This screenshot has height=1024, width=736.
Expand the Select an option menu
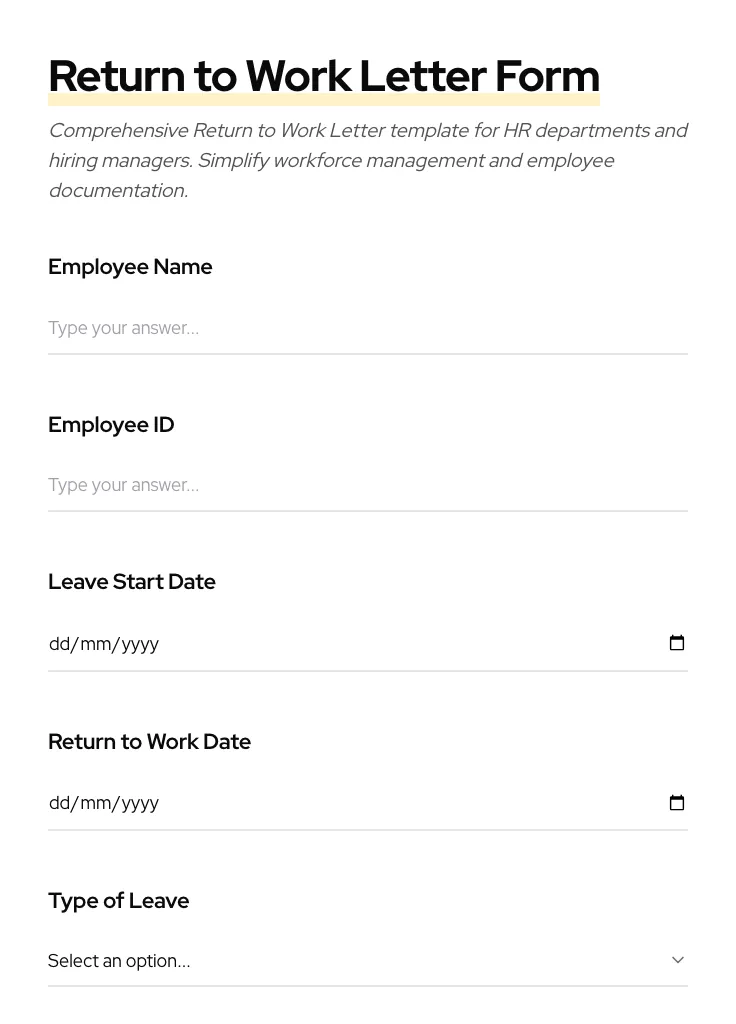pyautogui.click(x=368, y=960)
